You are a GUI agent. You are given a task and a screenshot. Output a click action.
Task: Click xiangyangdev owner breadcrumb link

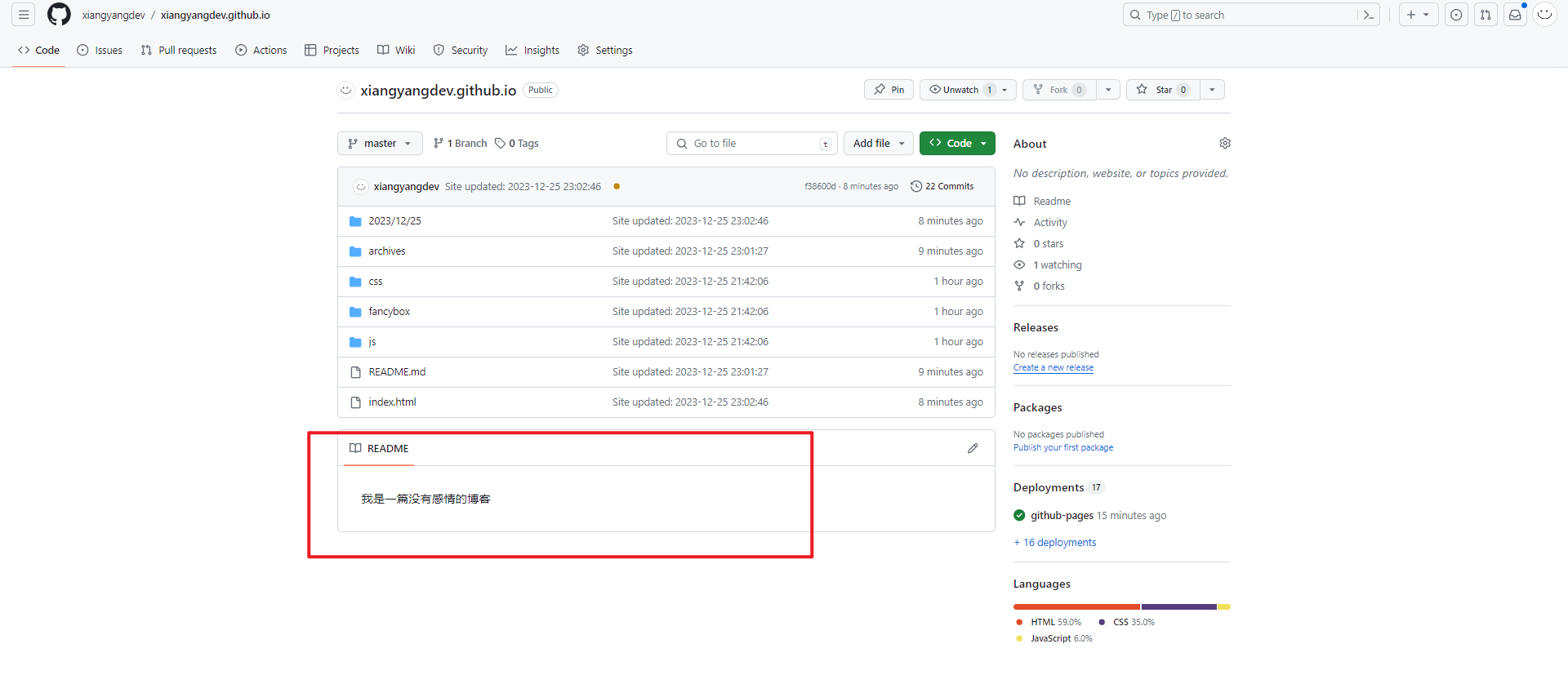114,15
